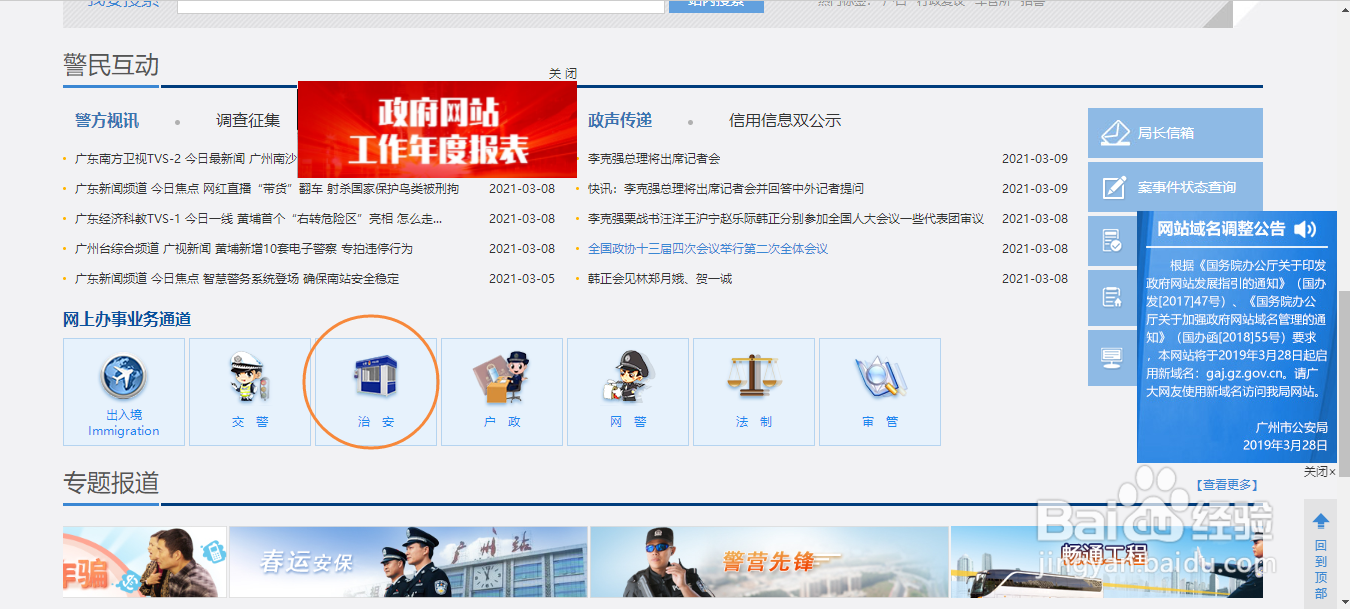Screen dimensions: 1350x609
Task: Click the speaker icon on the domain announcement
Action: click(x=1305, y=230)
